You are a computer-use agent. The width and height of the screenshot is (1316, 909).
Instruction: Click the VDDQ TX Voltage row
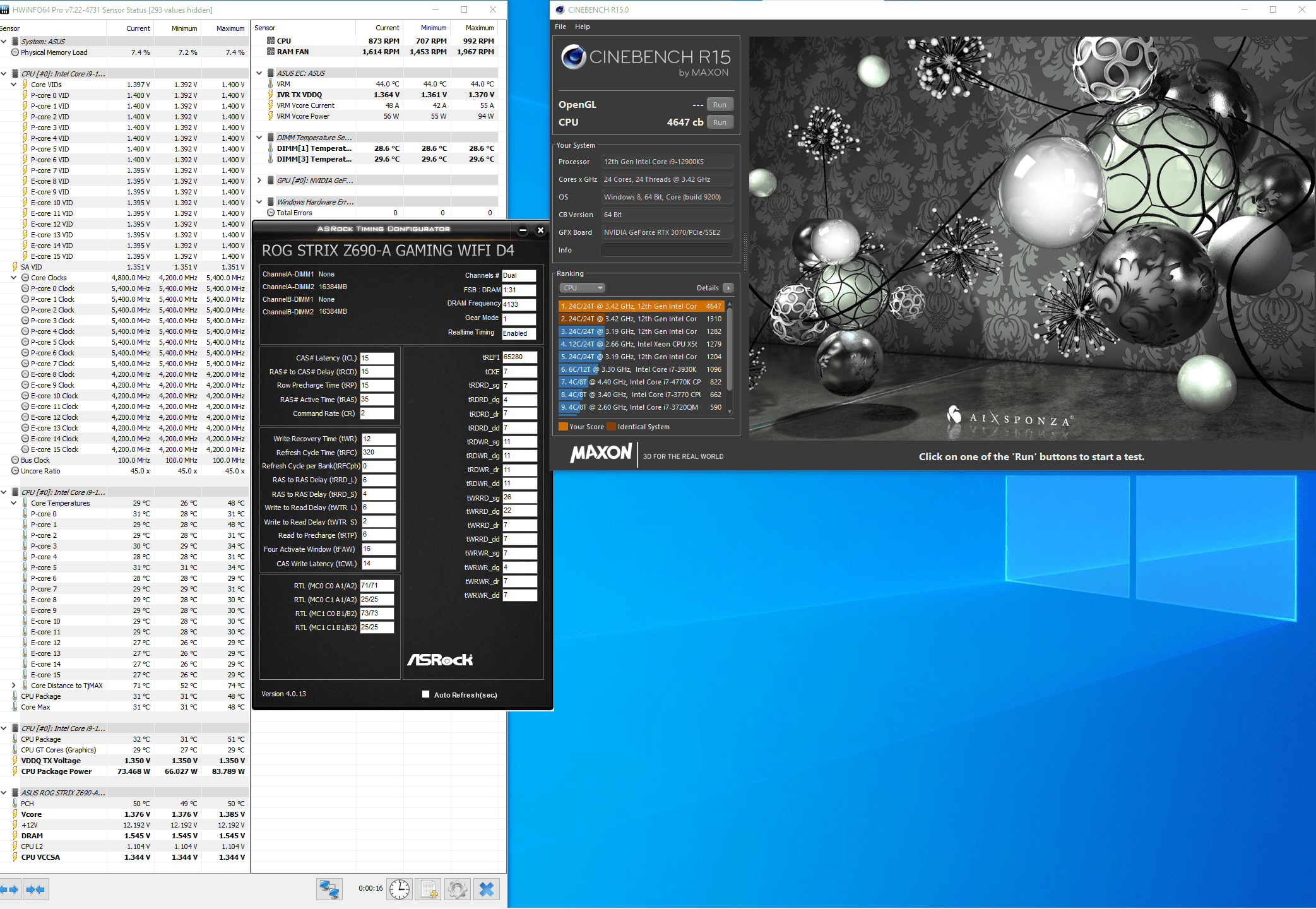tap(124, 761)
